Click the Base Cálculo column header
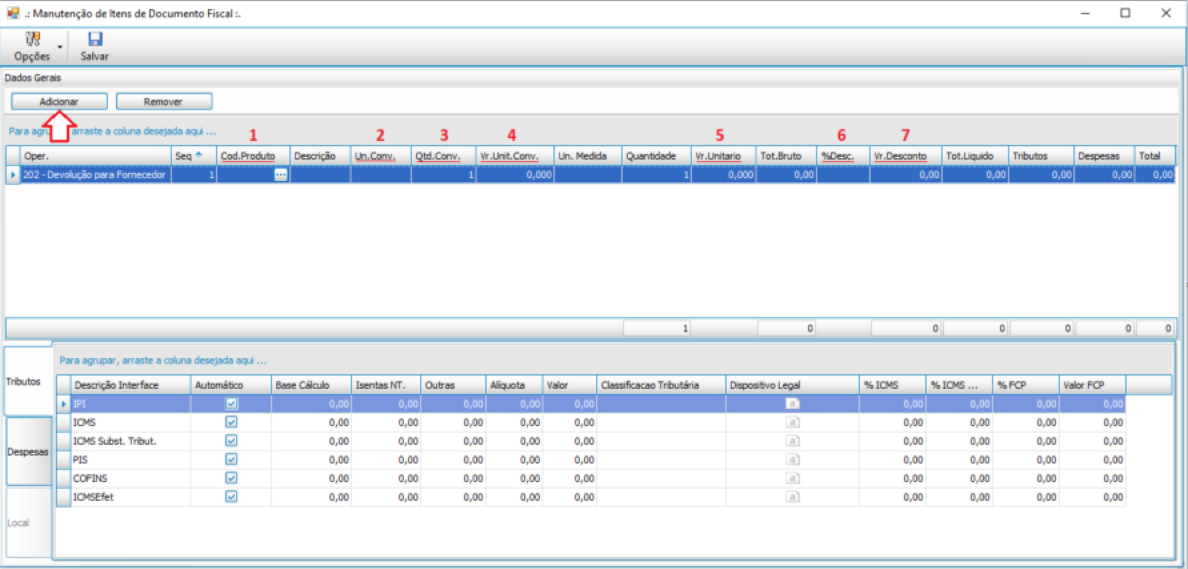The width and height of the screenshot is (1188, 569). [311, 386]
